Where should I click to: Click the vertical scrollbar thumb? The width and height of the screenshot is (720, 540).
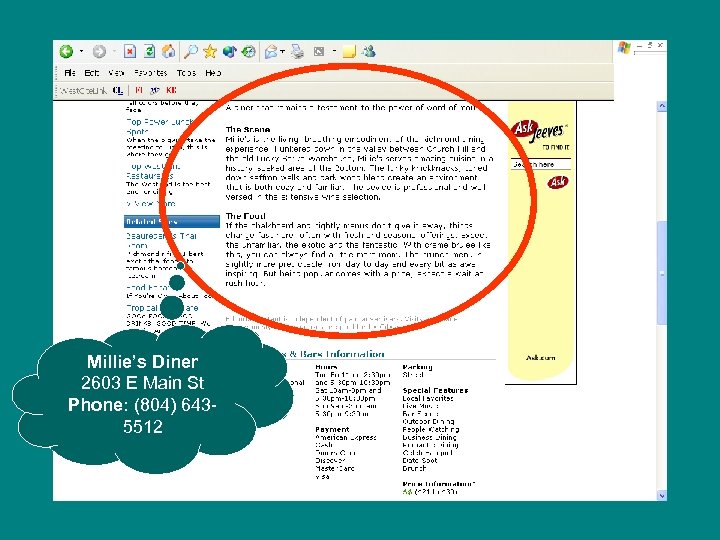[x=662, y=273]
